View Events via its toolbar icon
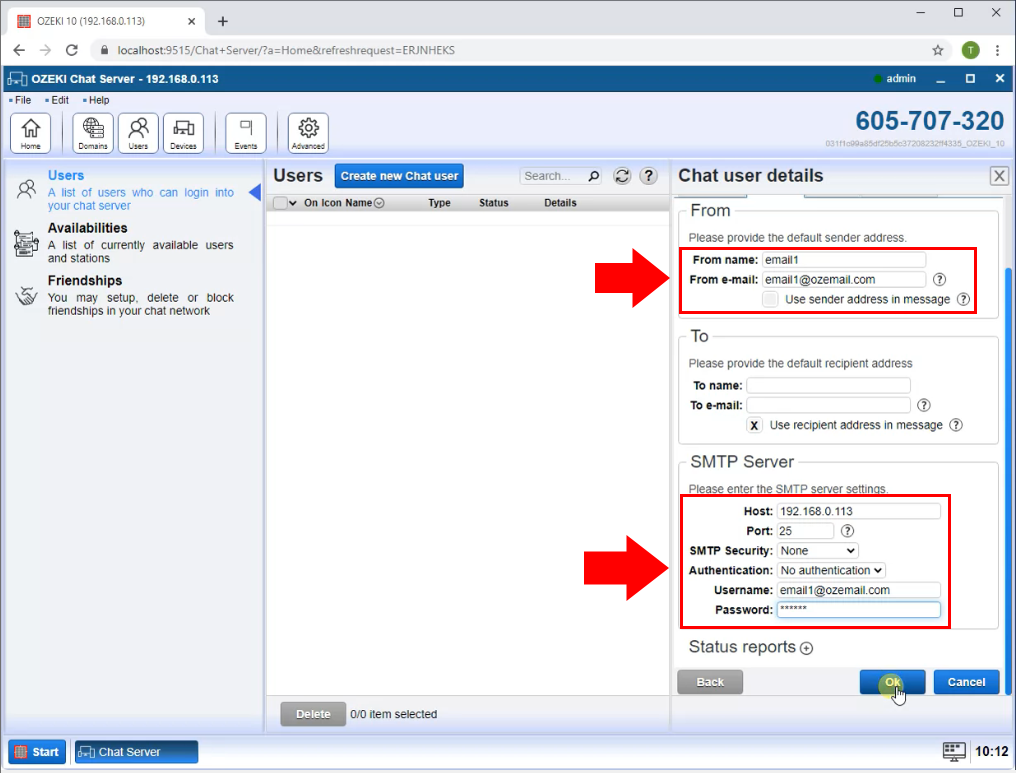Viewport: 1016px width, 773px height. [x=245, y=131]
